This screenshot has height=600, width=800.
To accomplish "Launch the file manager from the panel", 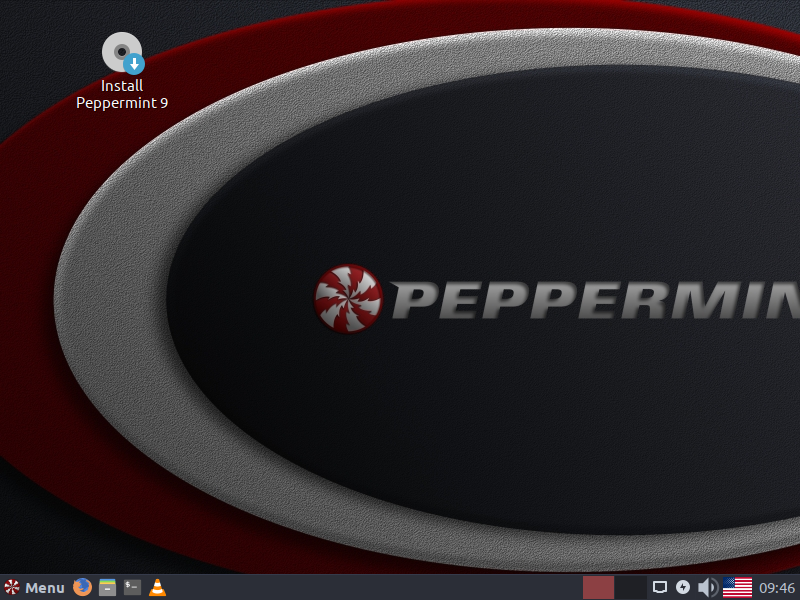I will [x=108, y=588].
